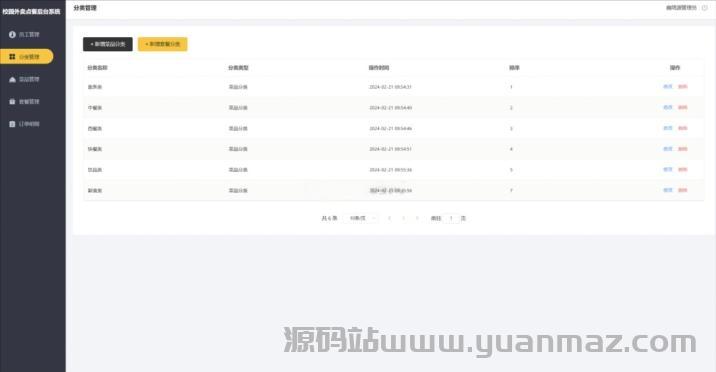This screenshot has width=716, height=372.
Task: Click red delete link for row with order 7
Action: click(683, 190)
